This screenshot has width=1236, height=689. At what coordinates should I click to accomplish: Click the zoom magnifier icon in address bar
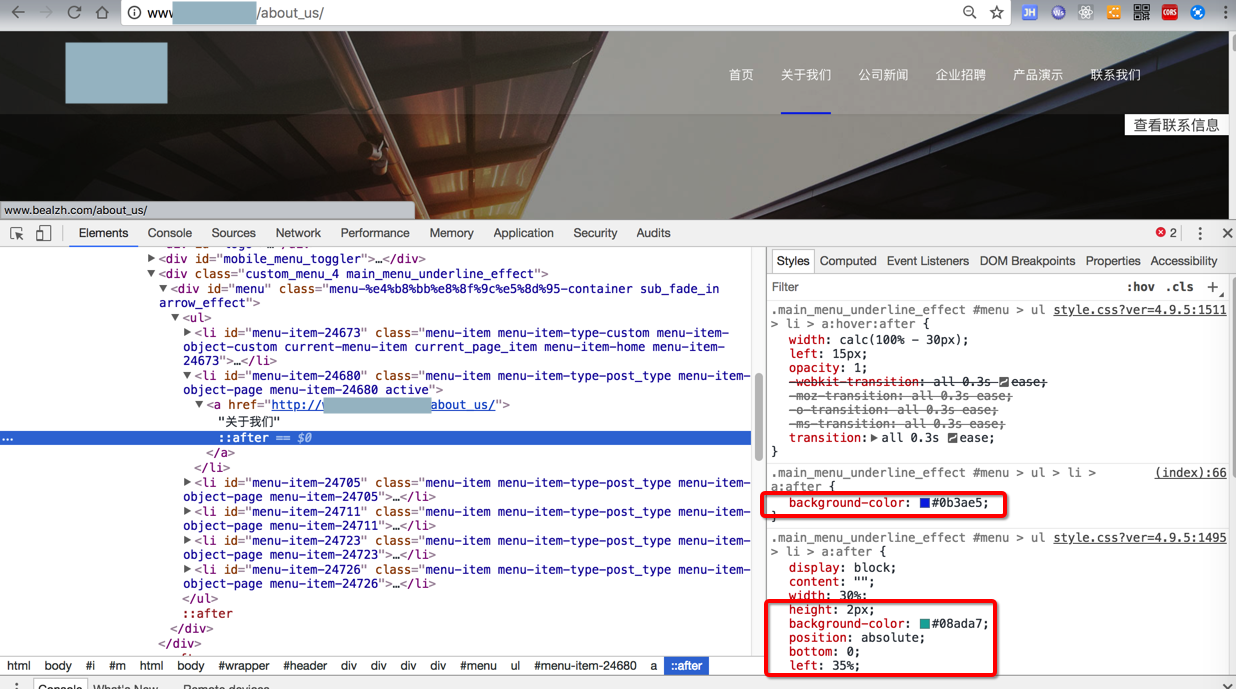coord(970,13)
